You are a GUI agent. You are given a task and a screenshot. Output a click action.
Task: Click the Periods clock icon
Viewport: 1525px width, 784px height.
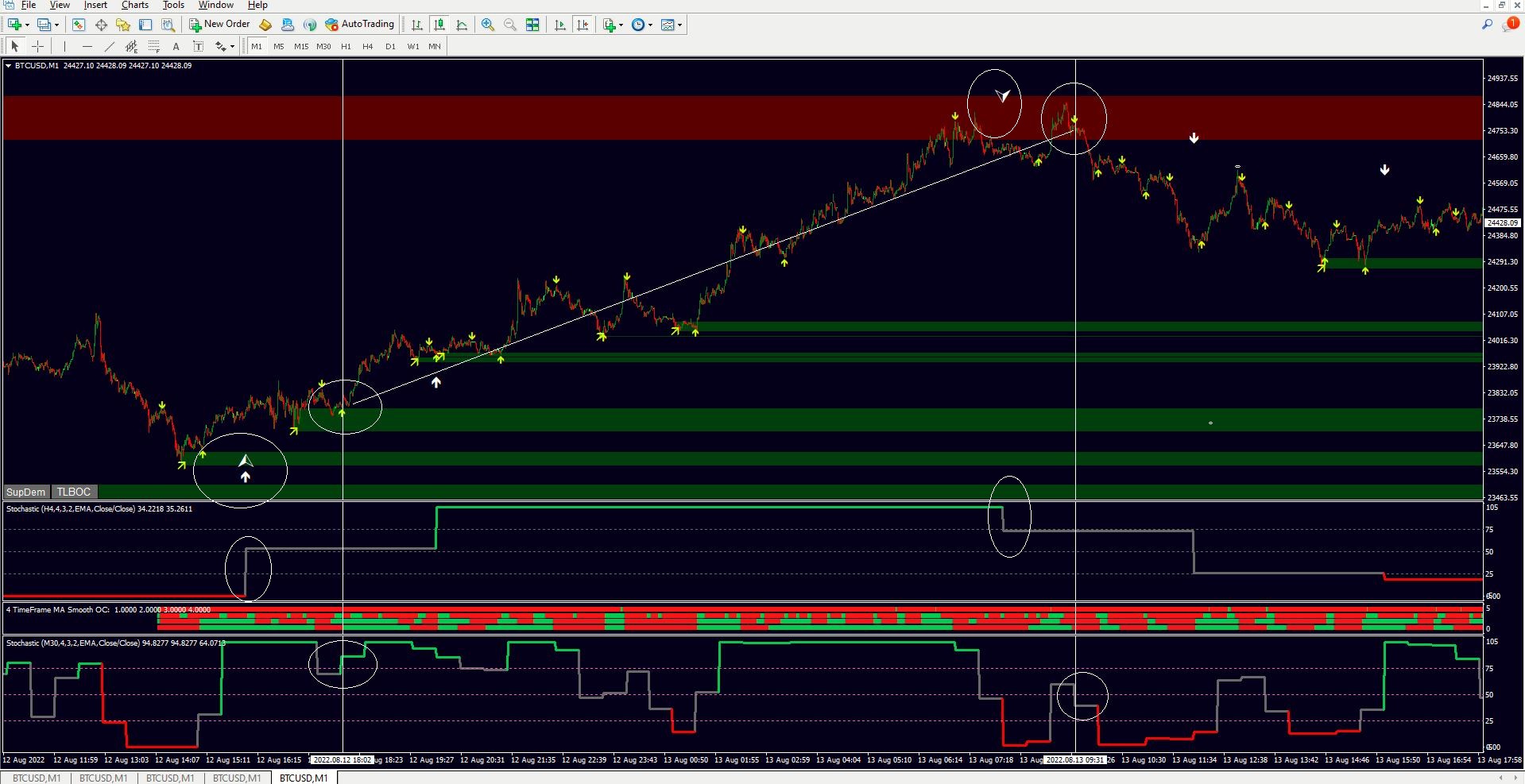pyautogui.click(x=638, y=25)
